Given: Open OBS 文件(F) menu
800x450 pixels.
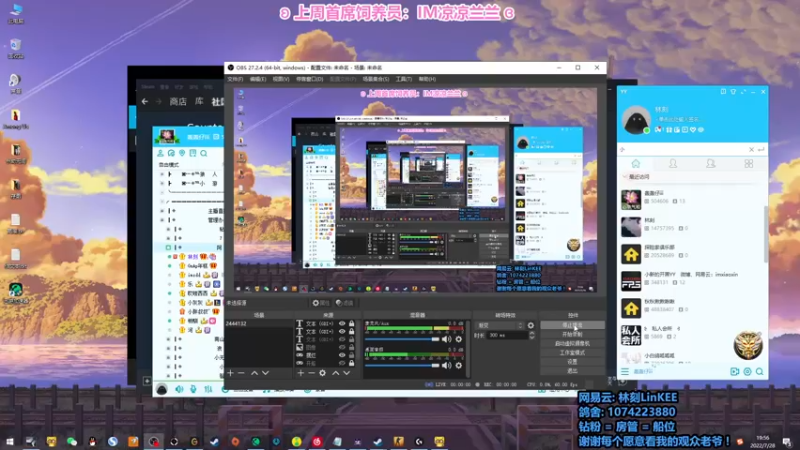Looking at the screenshot, I should pos(235,79).
